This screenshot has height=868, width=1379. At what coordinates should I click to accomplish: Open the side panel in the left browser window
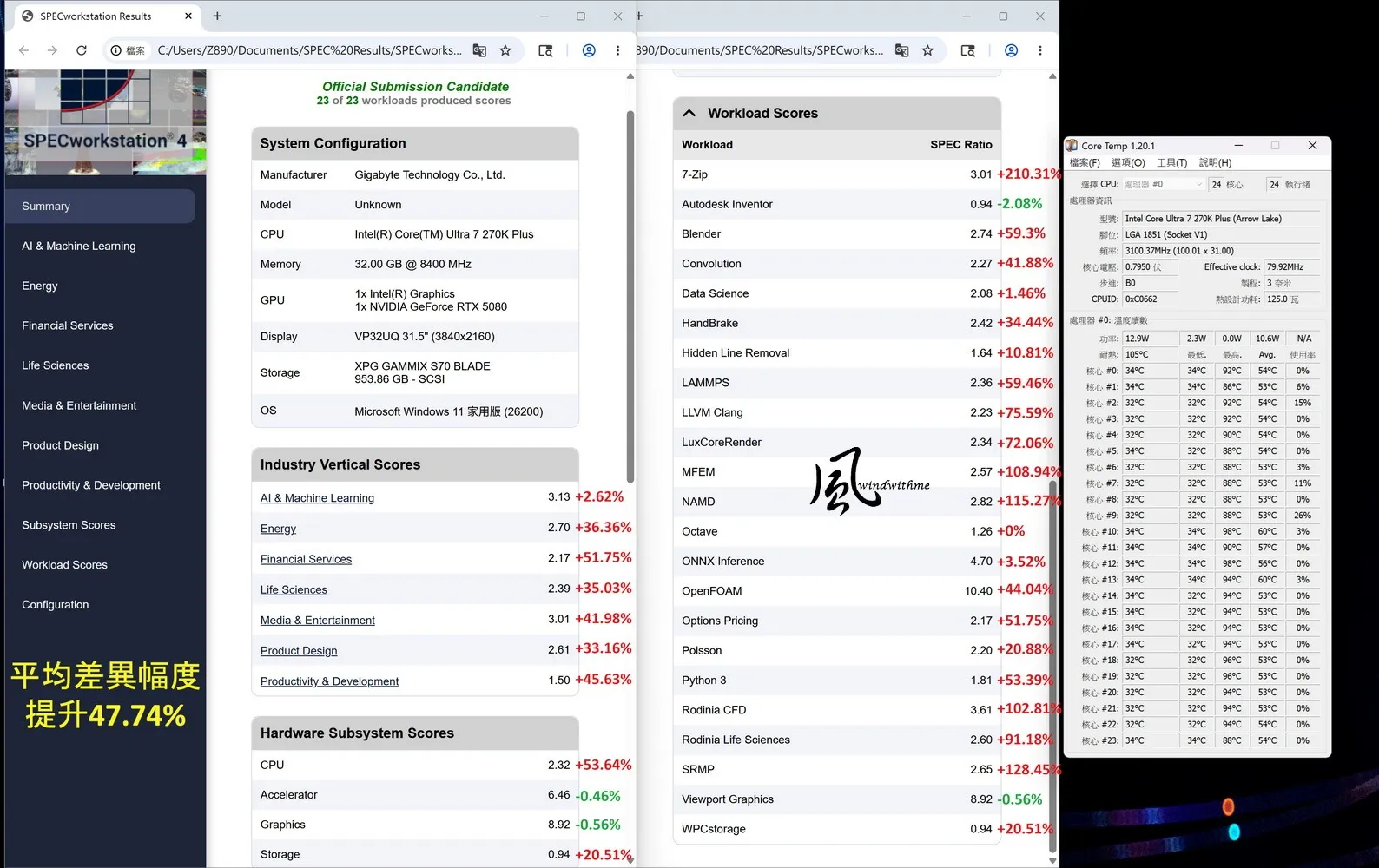point(545,50)
